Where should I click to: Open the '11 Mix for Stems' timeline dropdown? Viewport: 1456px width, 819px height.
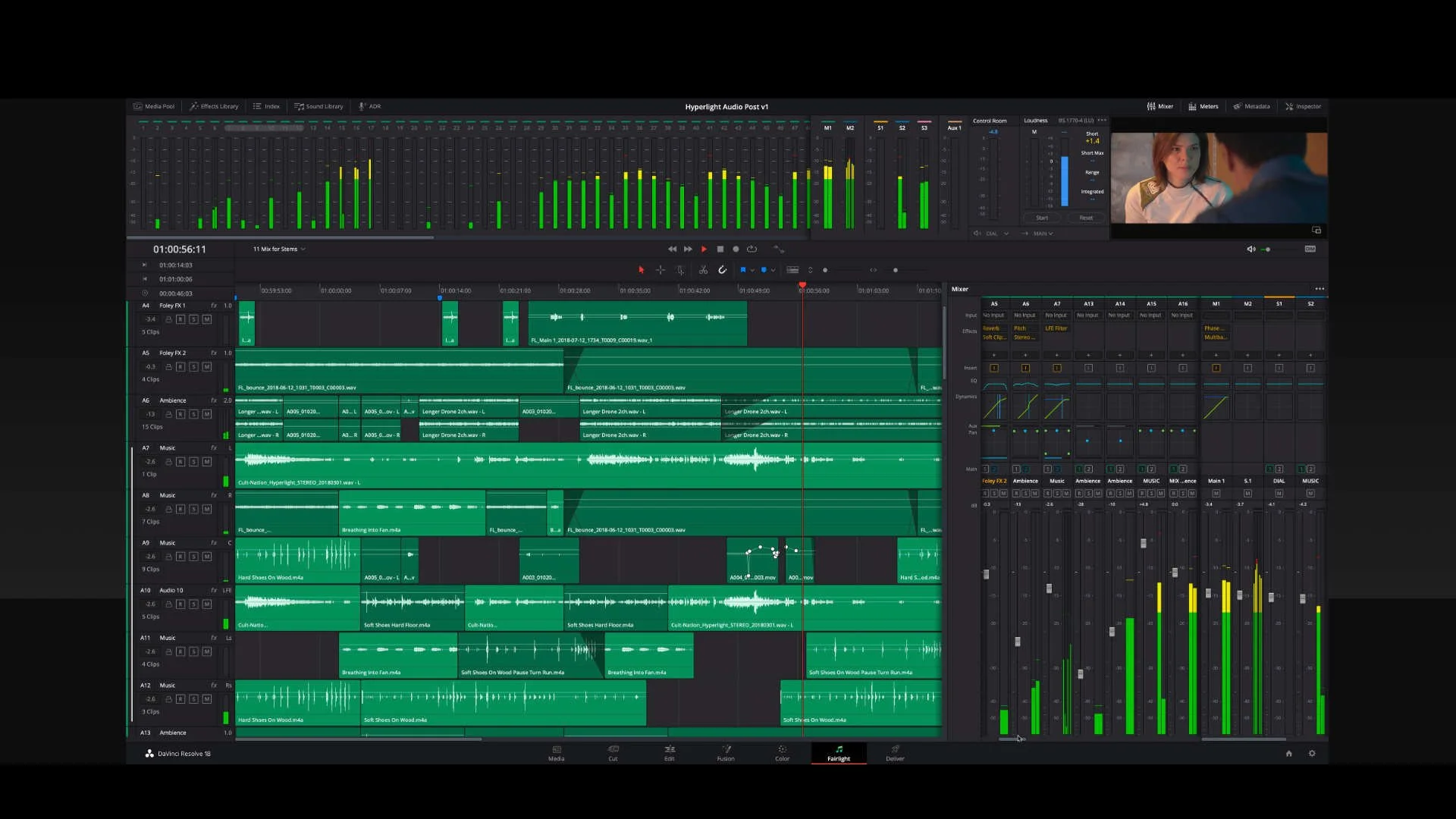coord(278,249)
